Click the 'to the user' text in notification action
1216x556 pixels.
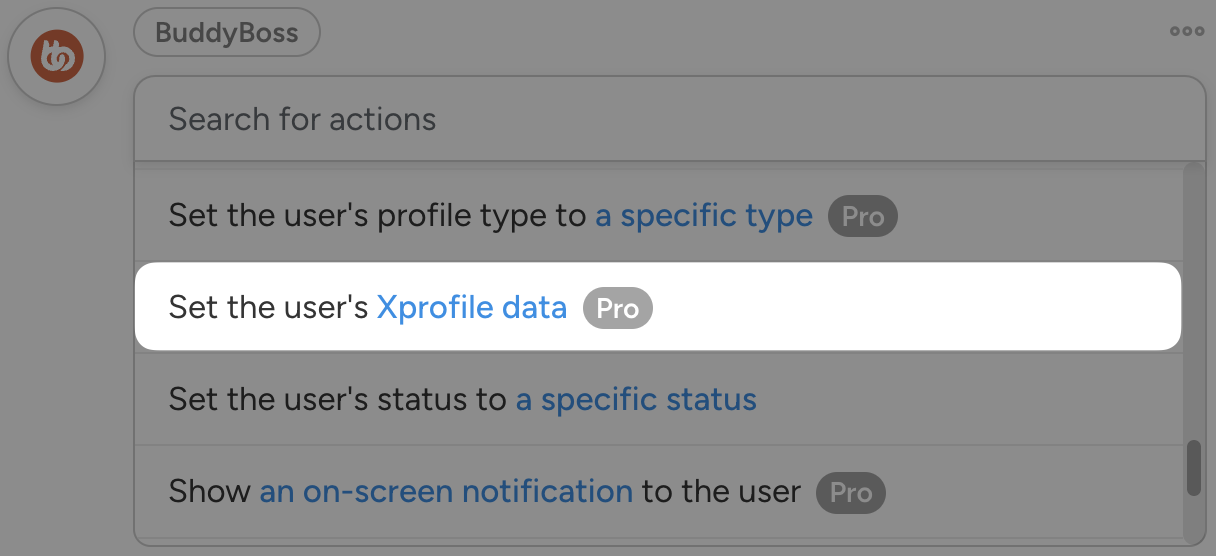pyautogui.click(x=721, y=492)
